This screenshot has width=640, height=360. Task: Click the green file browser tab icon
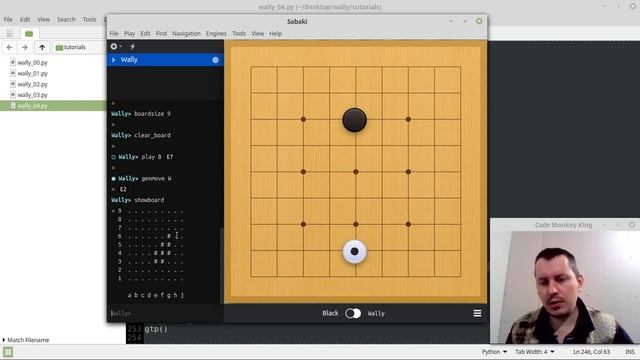point(29,33)
